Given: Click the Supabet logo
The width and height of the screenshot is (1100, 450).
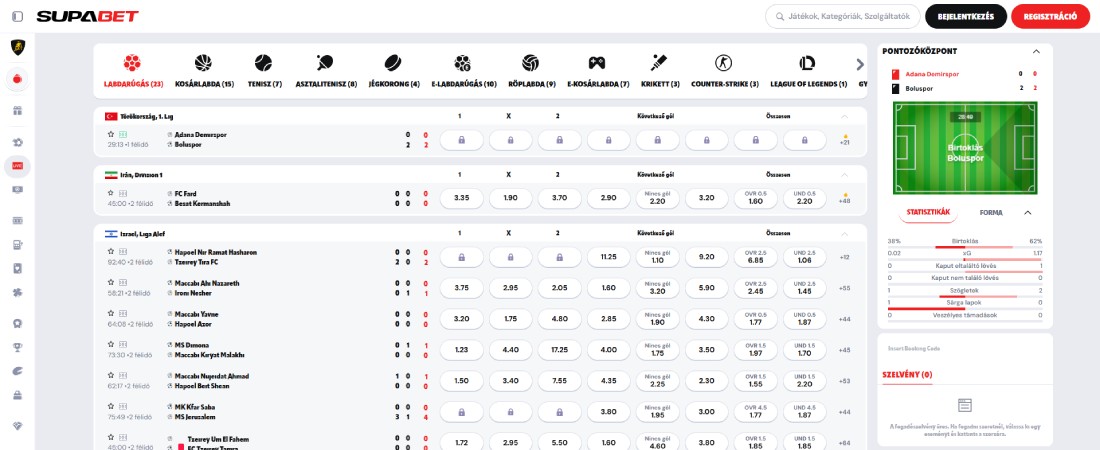Looking at the screenshot, I should [x=87, y=16].
